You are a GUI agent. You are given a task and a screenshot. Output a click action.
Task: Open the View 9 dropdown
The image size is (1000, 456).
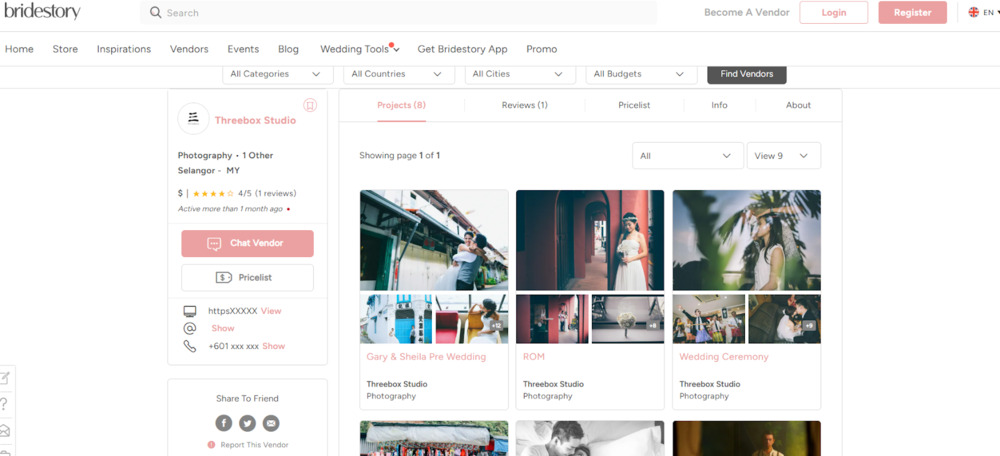[783, 156]
